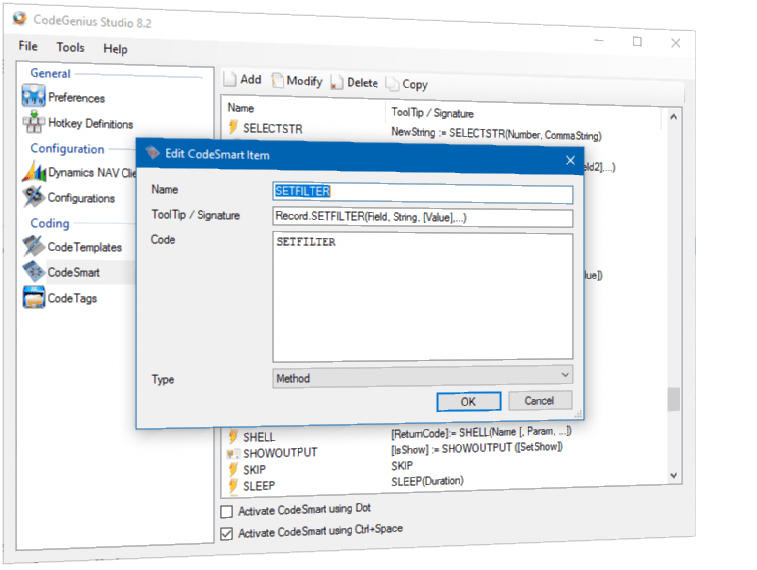Minimize the CodeGenius Studio window
This screenshot has width=757, height=570.
tap(599, 41)
